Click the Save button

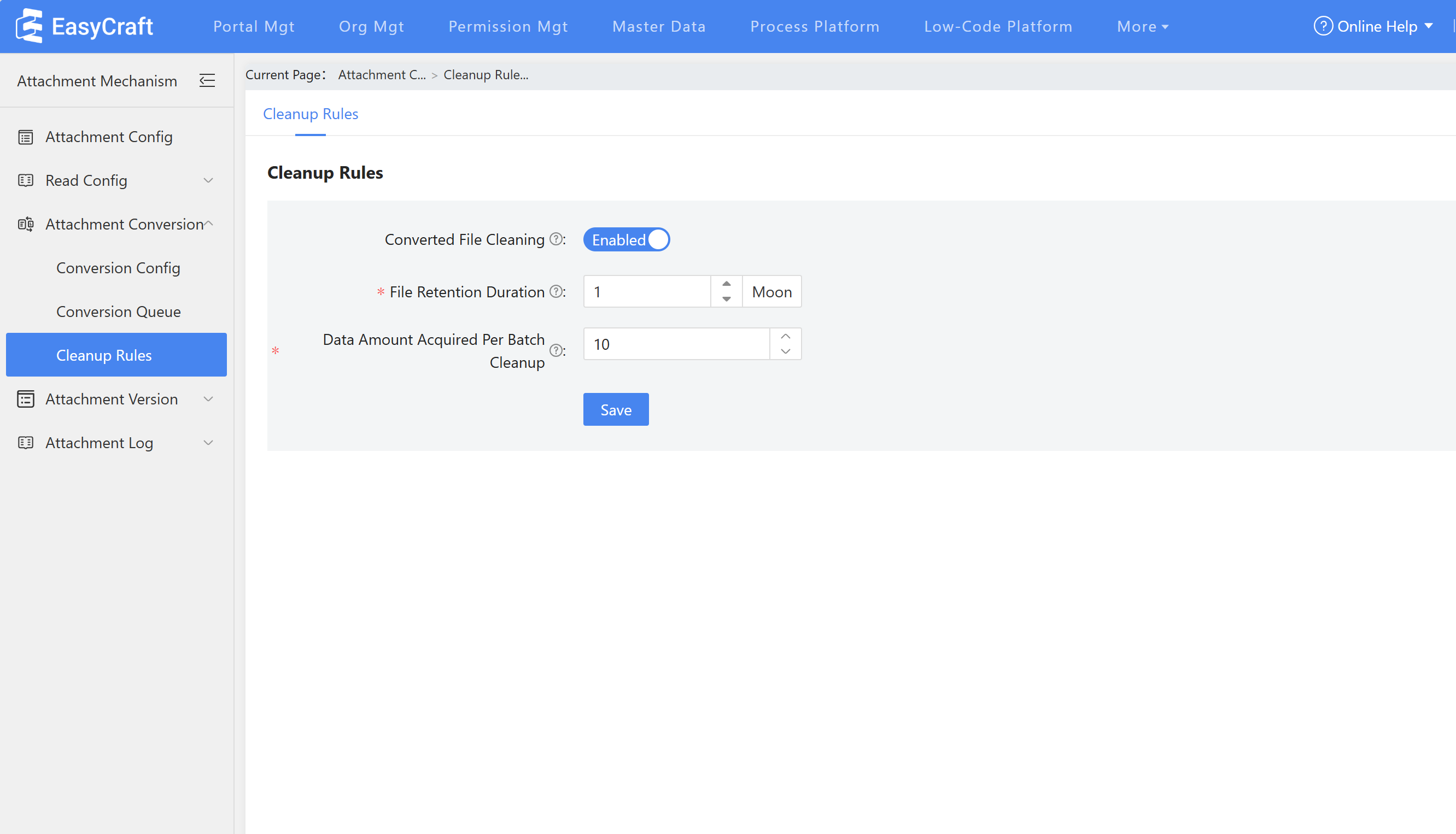616,409
